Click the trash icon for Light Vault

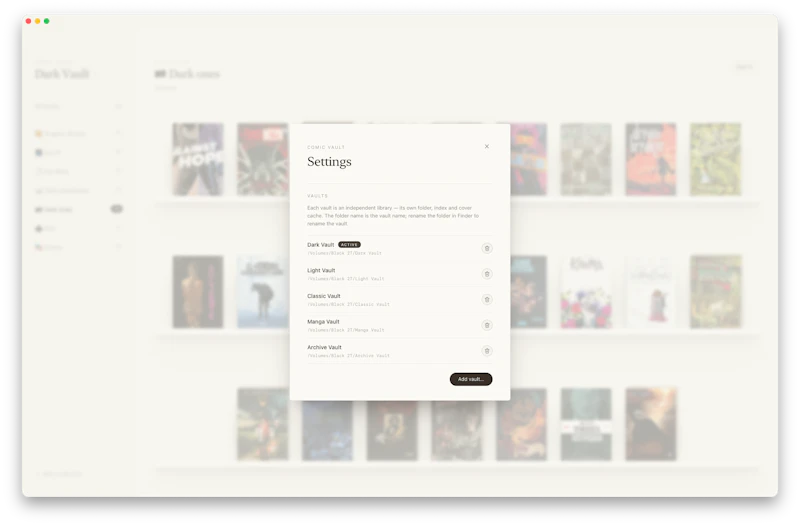(487, 274)
